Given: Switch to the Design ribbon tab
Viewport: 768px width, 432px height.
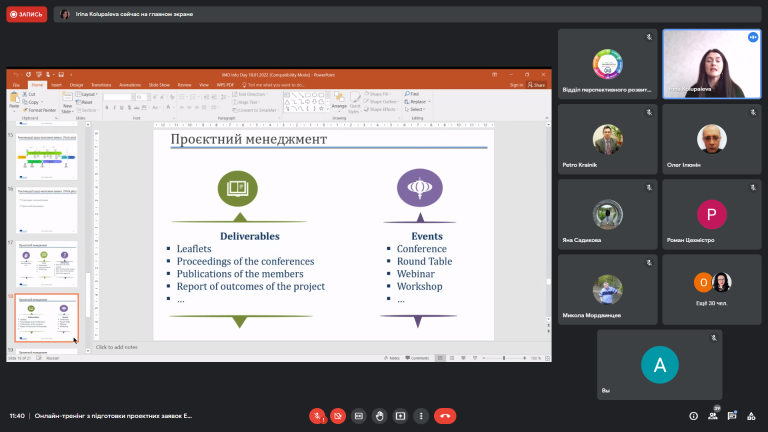Looking at the screenshot, I should pyautogui.click(x=76, y=85).
